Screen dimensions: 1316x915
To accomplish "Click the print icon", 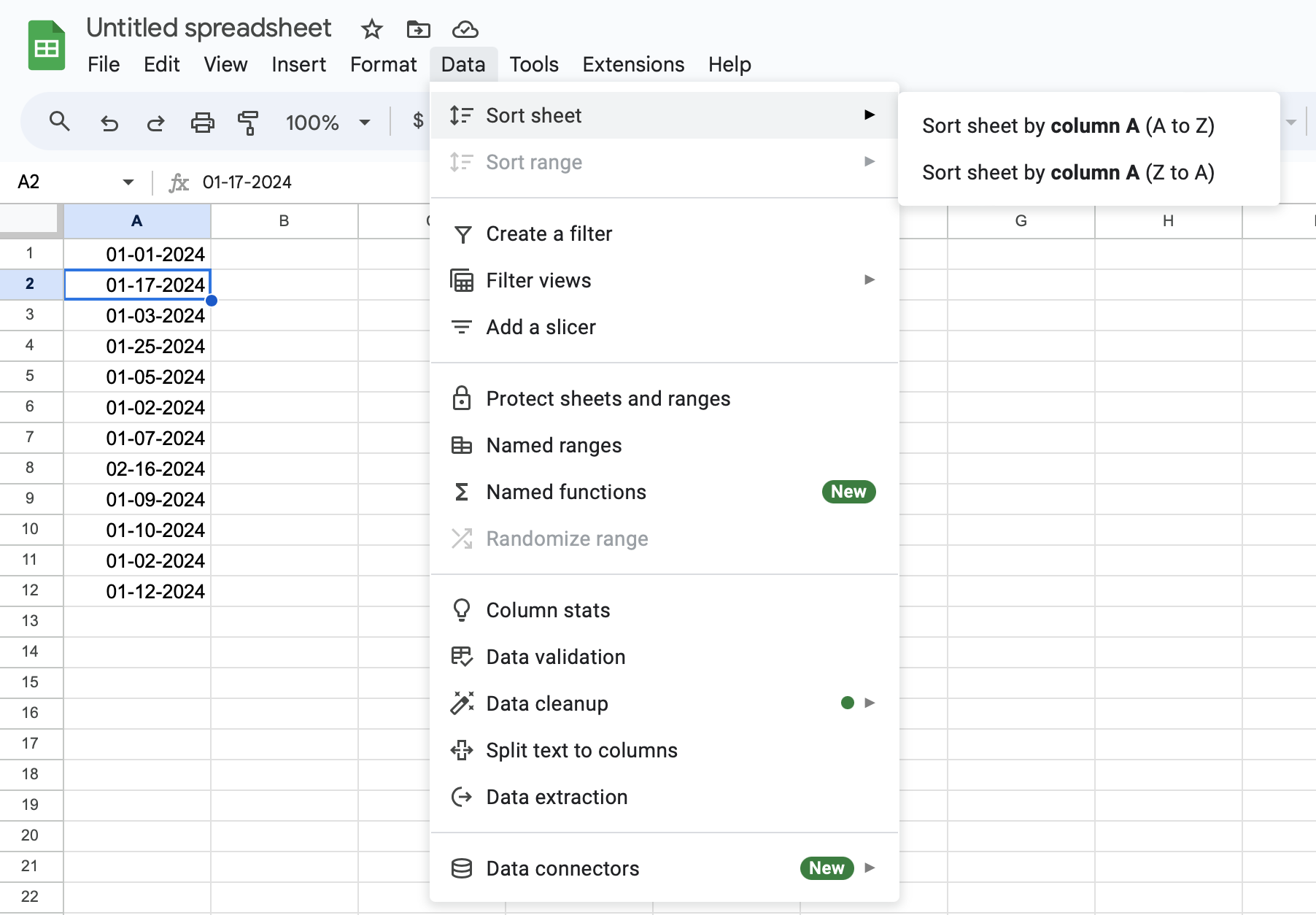I will [x=202, y=122].
